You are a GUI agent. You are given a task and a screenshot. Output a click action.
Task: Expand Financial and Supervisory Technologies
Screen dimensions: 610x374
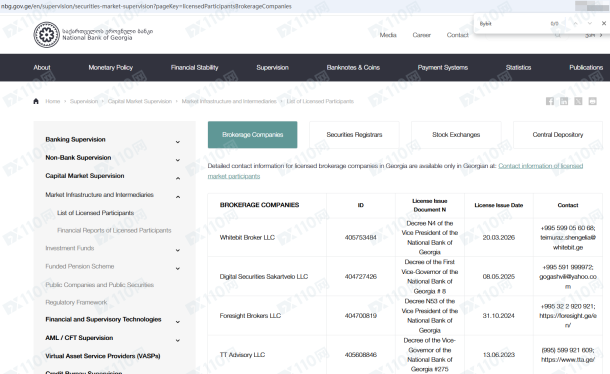click(178, 322)
